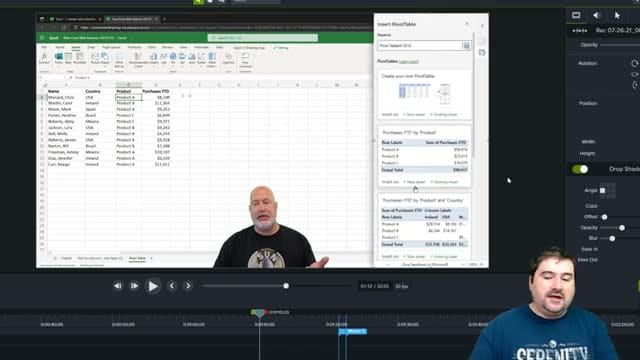Select the Purchases YTD header cell

click(x=156, y=91)
